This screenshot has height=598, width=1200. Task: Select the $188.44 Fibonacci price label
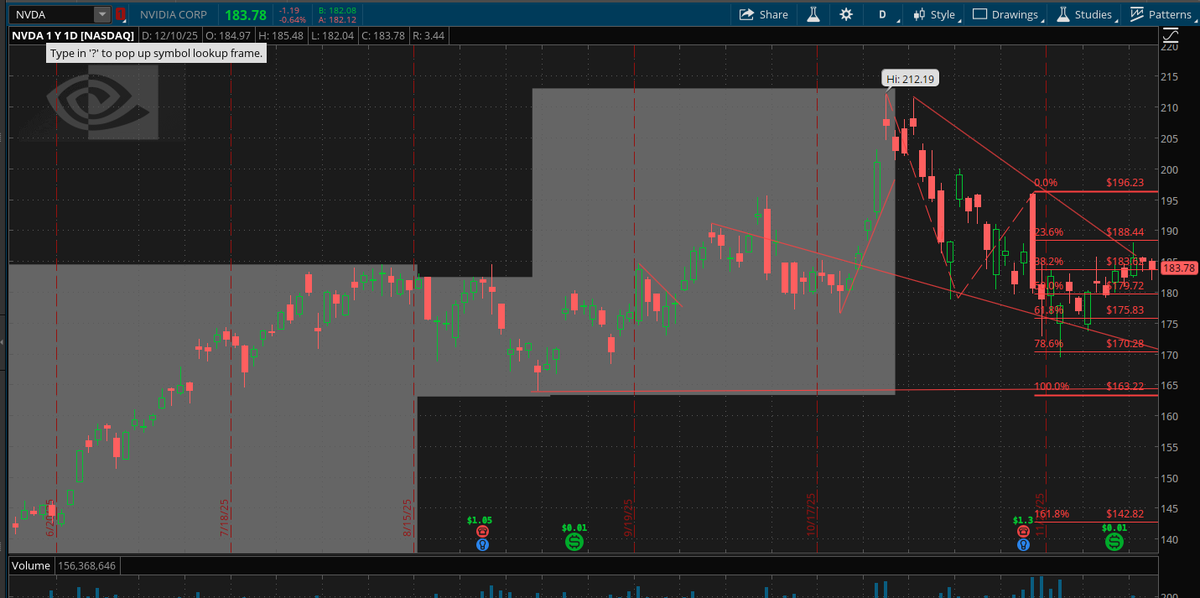coord(1125,232)
